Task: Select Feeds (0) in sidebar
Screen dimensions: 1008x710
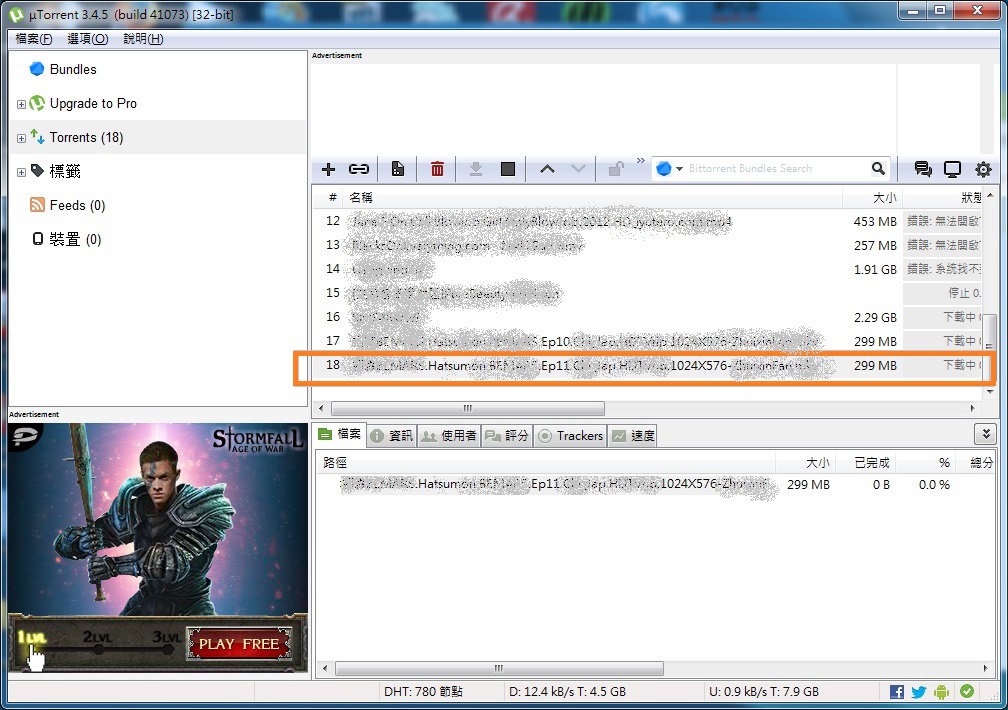Action: 77,206
